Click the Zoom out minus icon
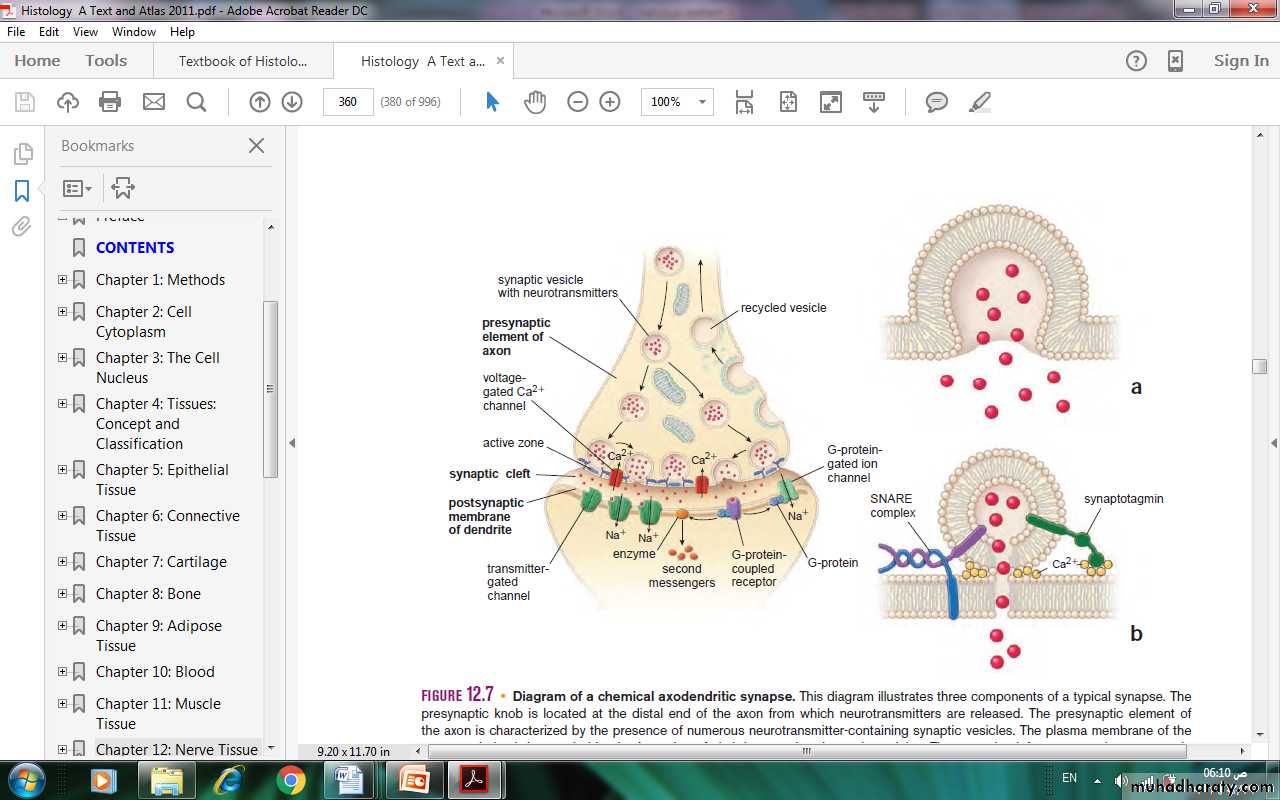 coord(578,102)
